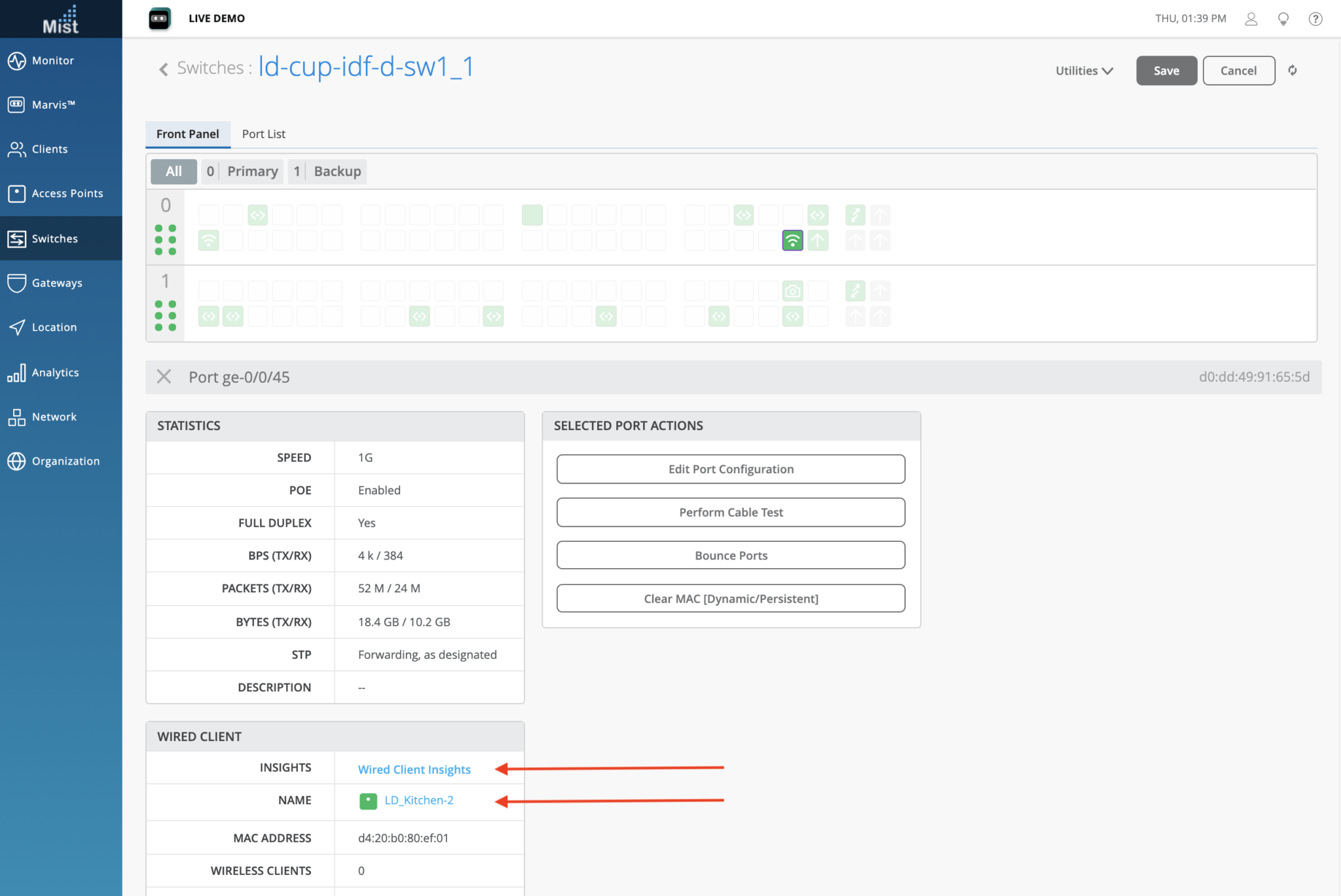The image size is (1341, 896).
Task: Open Analytics section
Action: coord(55,372)
